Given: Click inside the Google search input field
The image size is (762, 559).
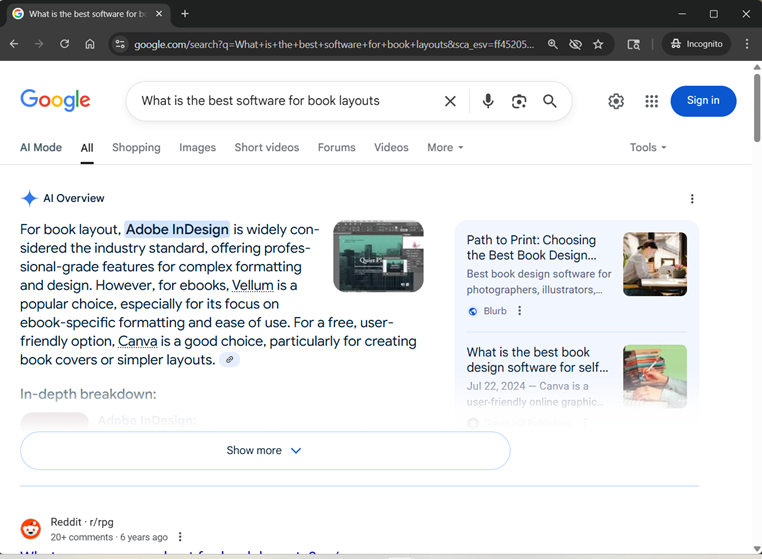Looking at the screenshot, I should click(287, 101).
